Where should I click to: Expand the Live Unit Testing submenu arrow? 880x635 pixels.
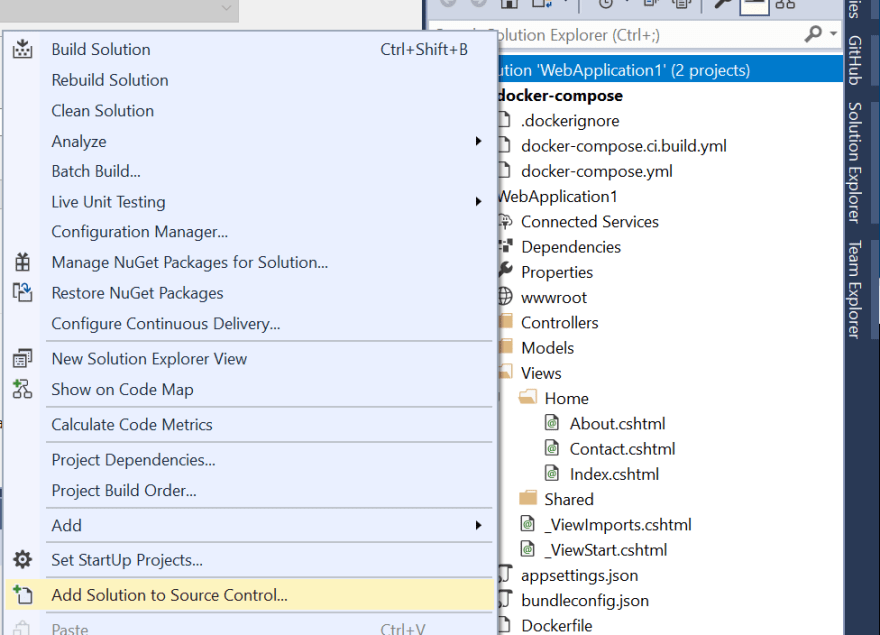click(x=478, y=201)
